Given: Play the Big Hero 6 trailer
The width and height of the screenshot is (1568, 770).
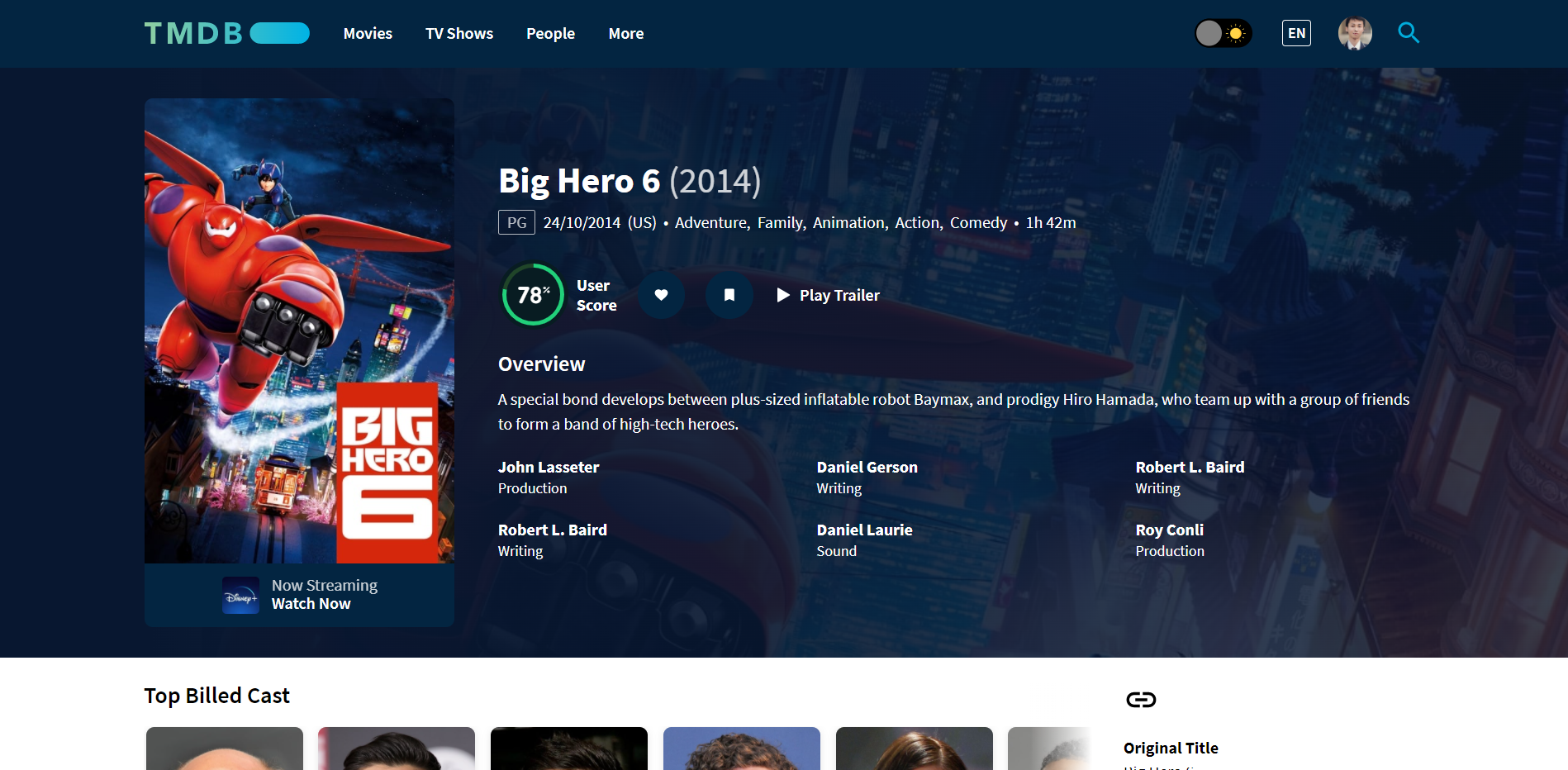Looking at the screenshot, I should click(828, 295).
